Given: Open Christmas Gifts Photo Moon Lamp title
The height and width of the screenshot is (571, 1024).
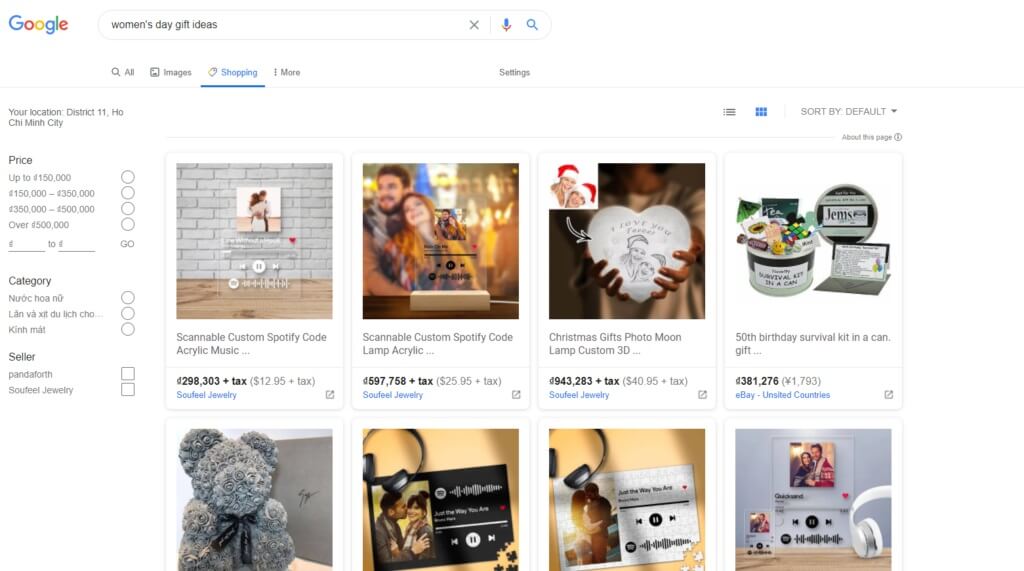Looking at the screenshot, I should click(615, 344).
